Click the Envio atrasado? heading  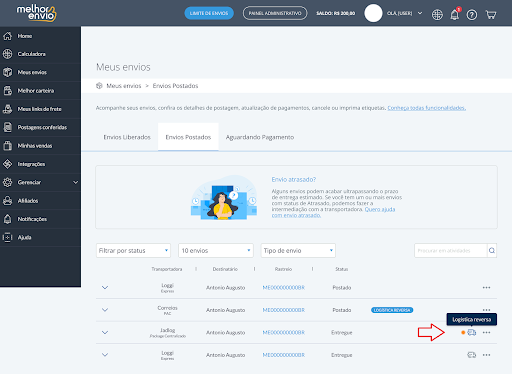click(x=294, y=179)
